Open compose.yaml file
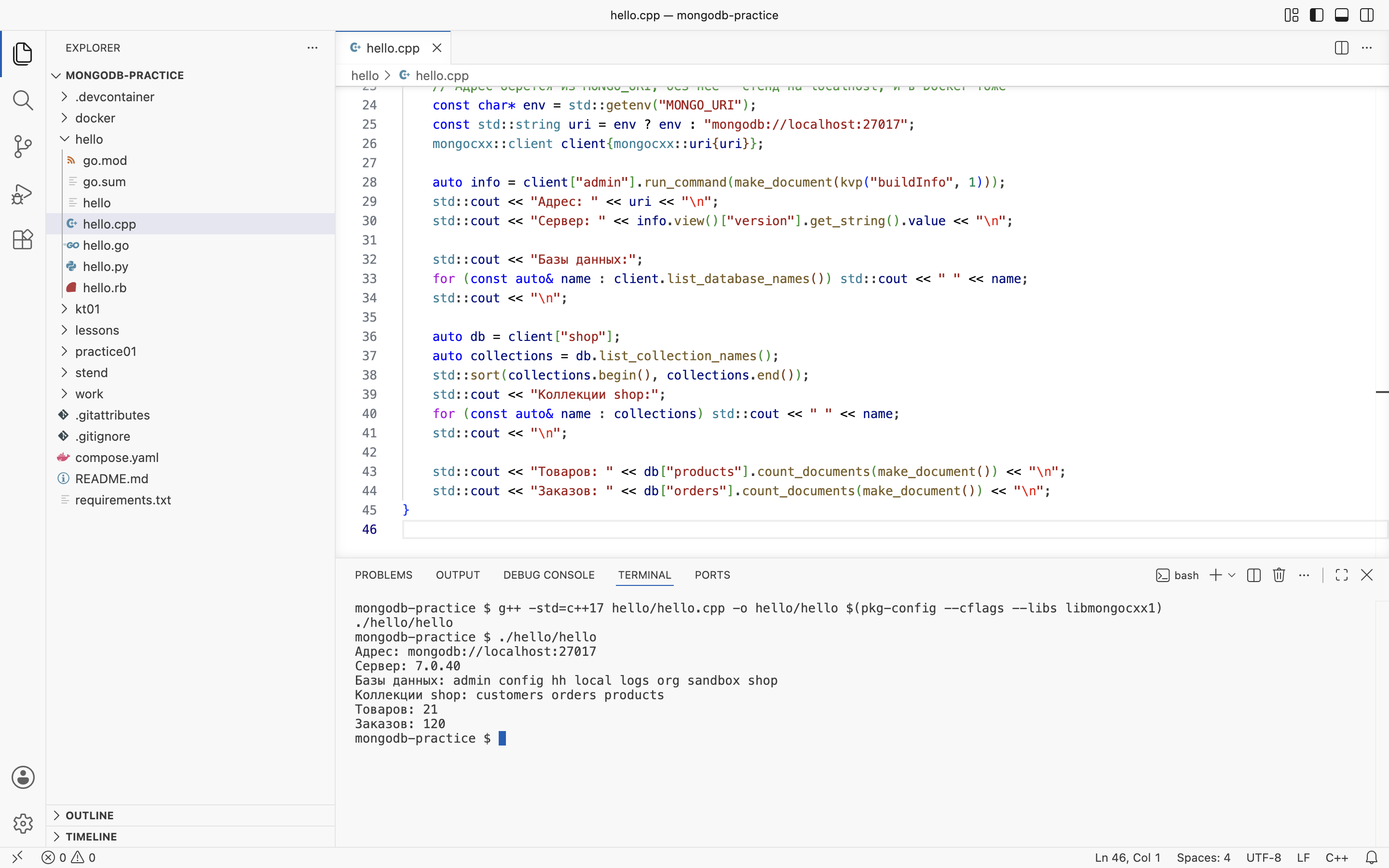The image size is (1389, 868). click(x=191, y=458)
